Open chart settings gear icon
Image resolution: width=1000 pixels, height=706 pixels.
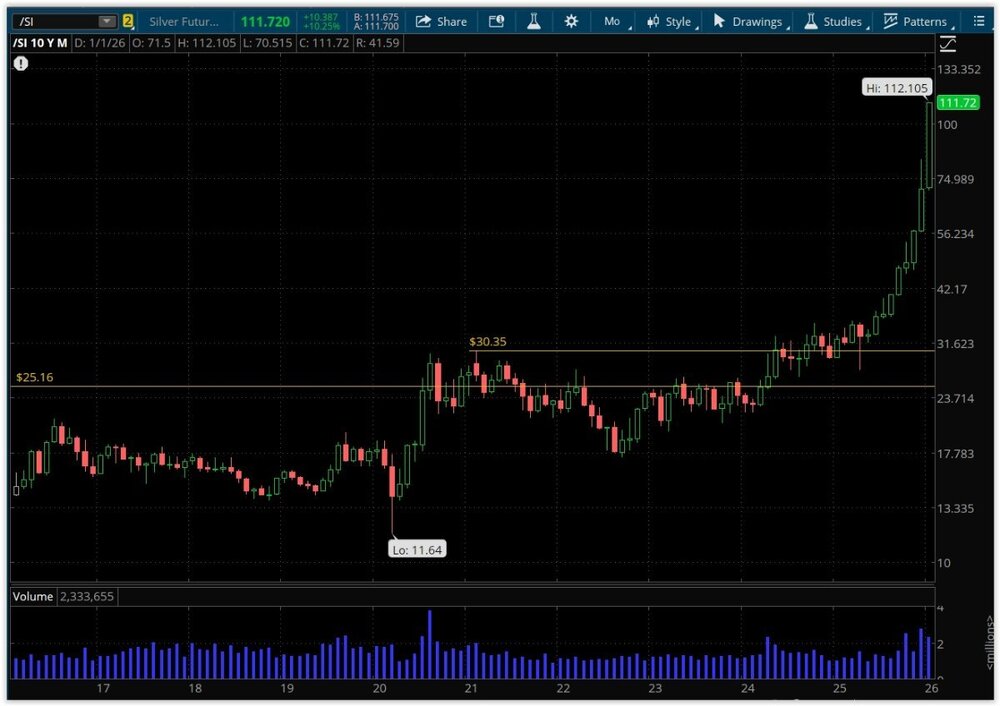point(571,21)
